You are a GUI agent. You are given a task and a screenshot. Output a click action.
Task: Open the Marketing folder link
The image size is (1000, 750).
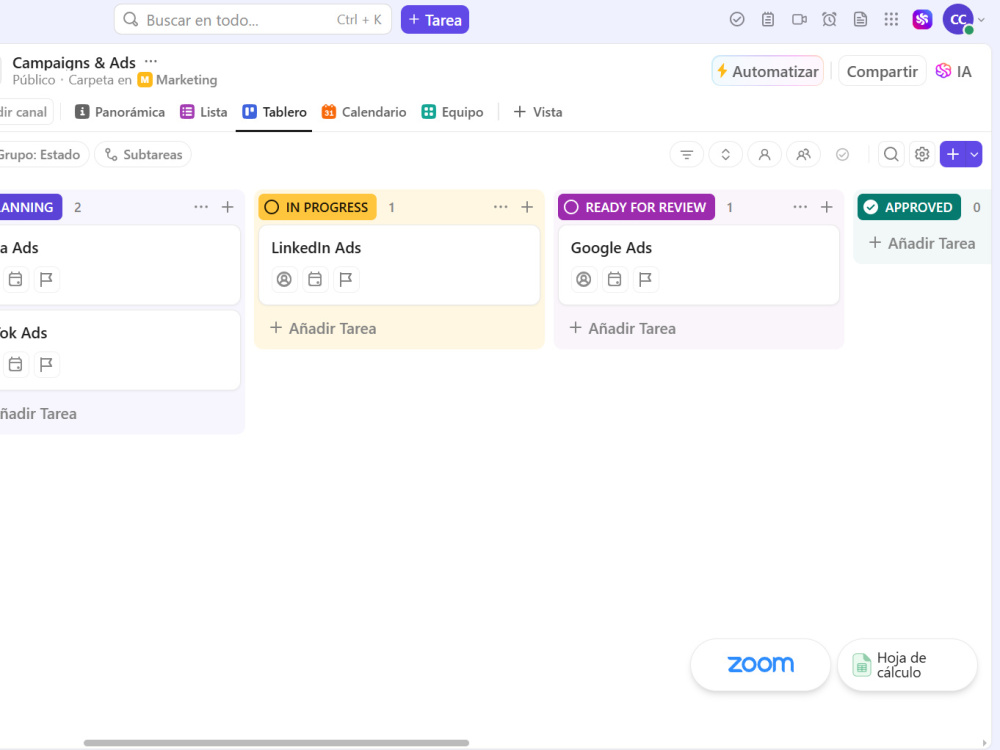pos(178,80)
